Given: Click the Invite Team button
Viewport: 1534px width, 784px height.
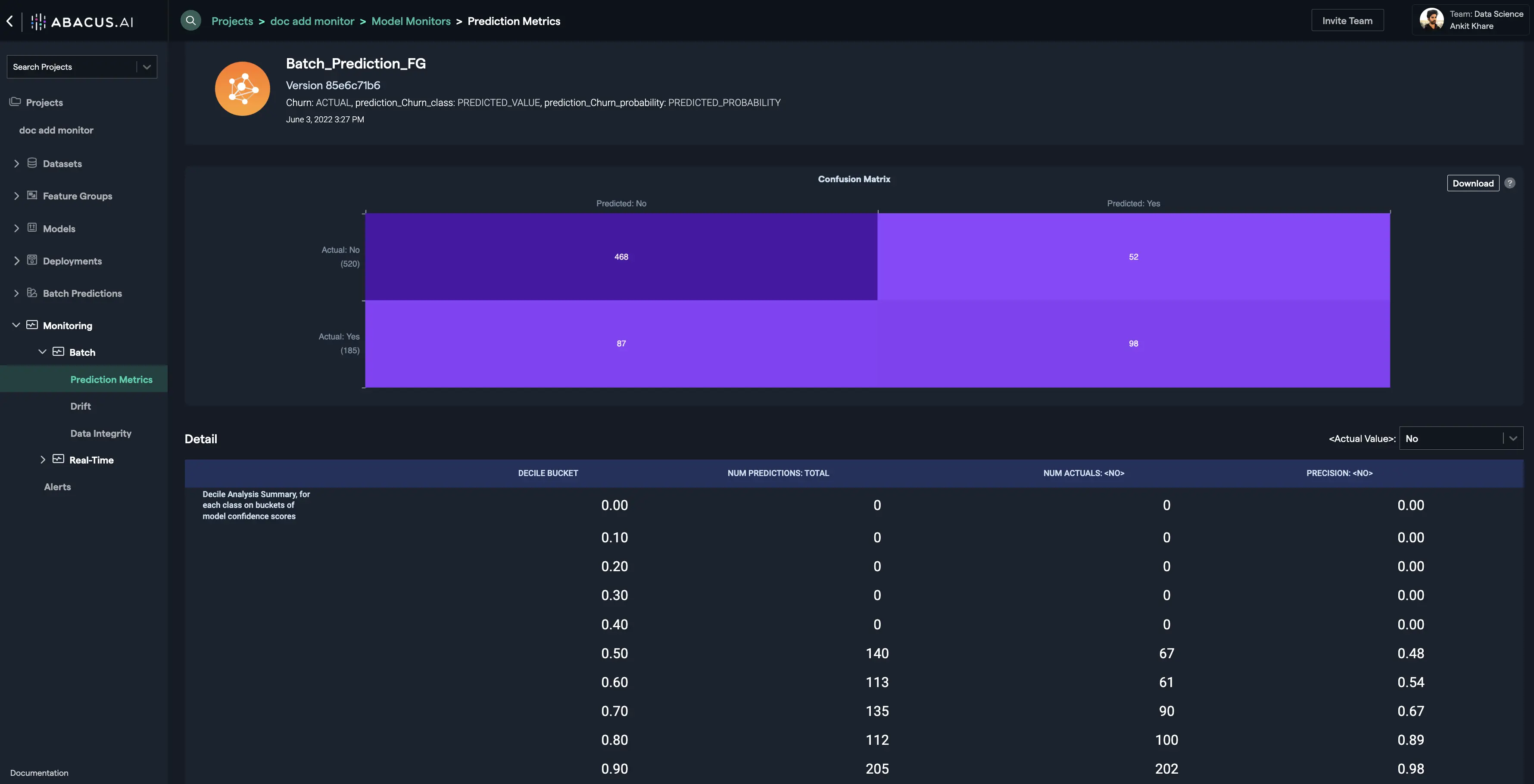Looking at the screenshot, I should (x=1347, y=20).
